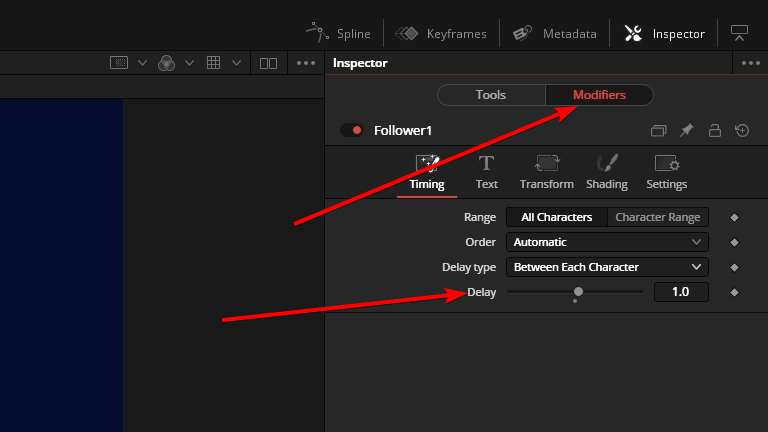Open the Inspector panel options menu
768x432 pixels.
click(x=750, y=63)
